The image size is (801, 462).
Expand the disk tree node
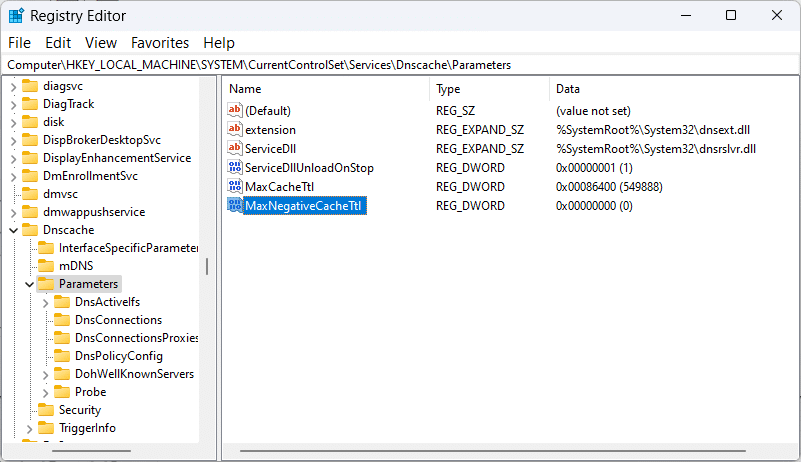coord(14,123)
